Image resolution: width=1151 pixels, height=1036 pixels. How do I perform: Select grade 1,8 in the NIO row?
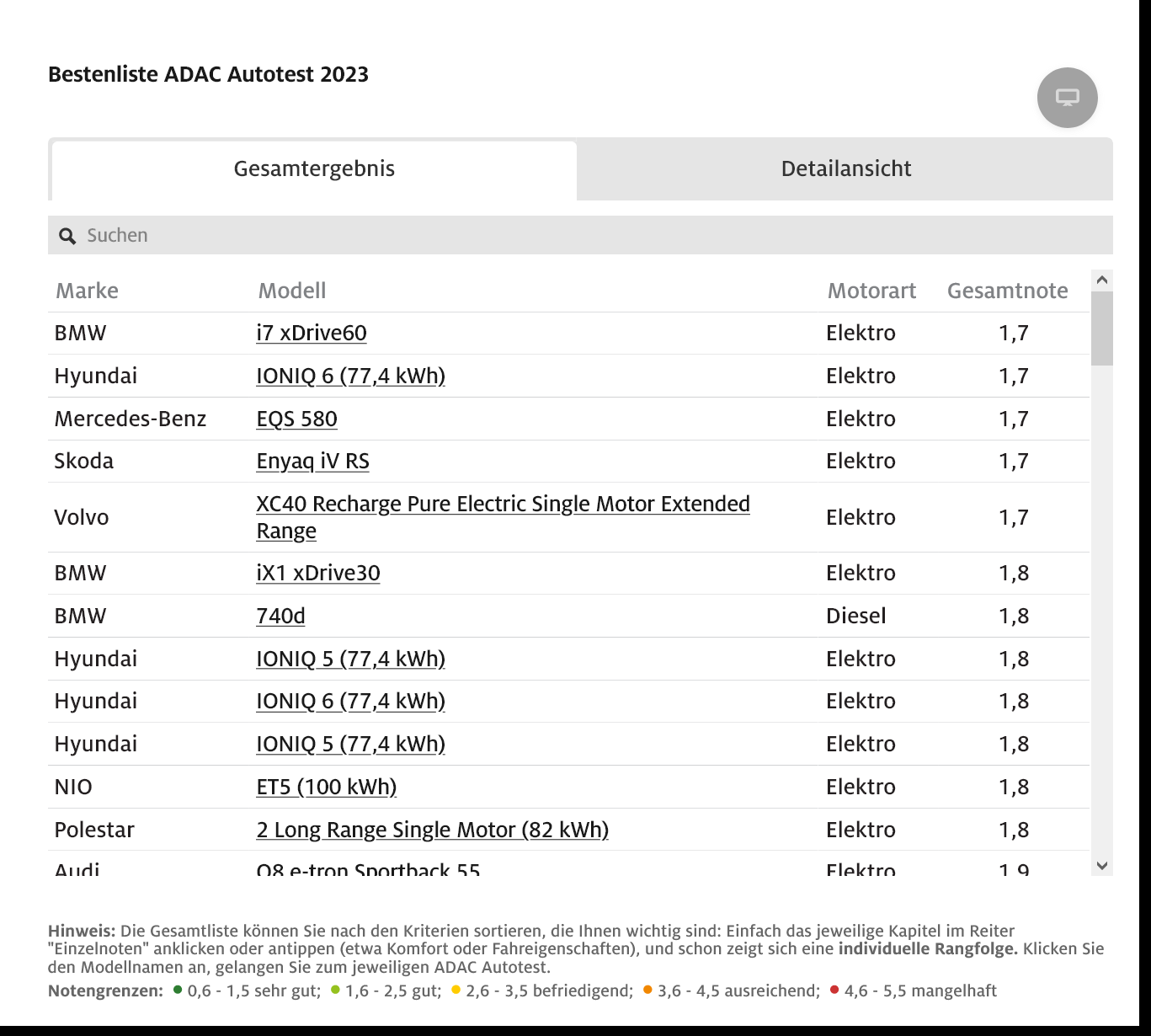(1014, 787)
